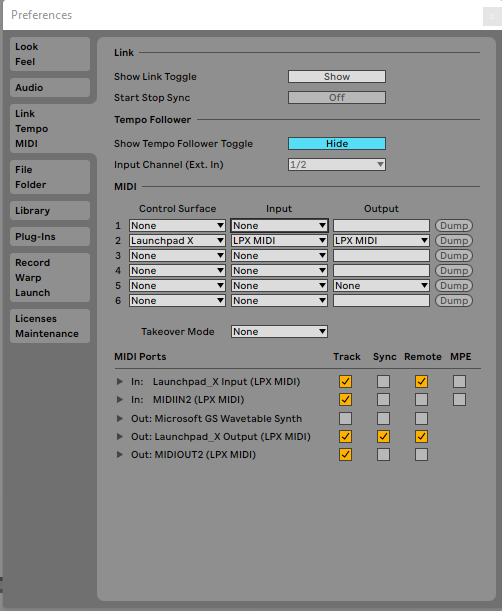This screenshot has height=611, width=502.
Task: Open Control Surface dropdown in row 6
Action: (x=177, y=300)
